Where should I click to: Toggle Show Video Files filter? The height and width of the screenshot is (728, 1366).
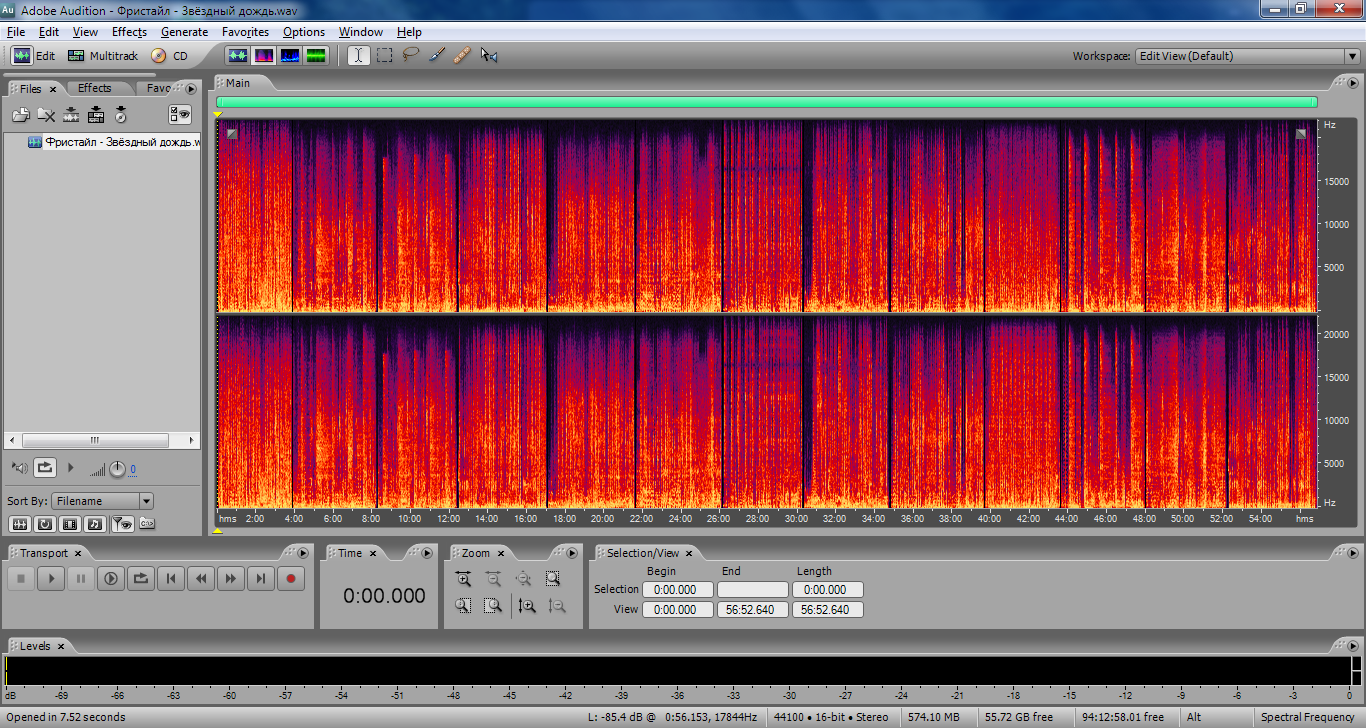(x=70, y=523)
